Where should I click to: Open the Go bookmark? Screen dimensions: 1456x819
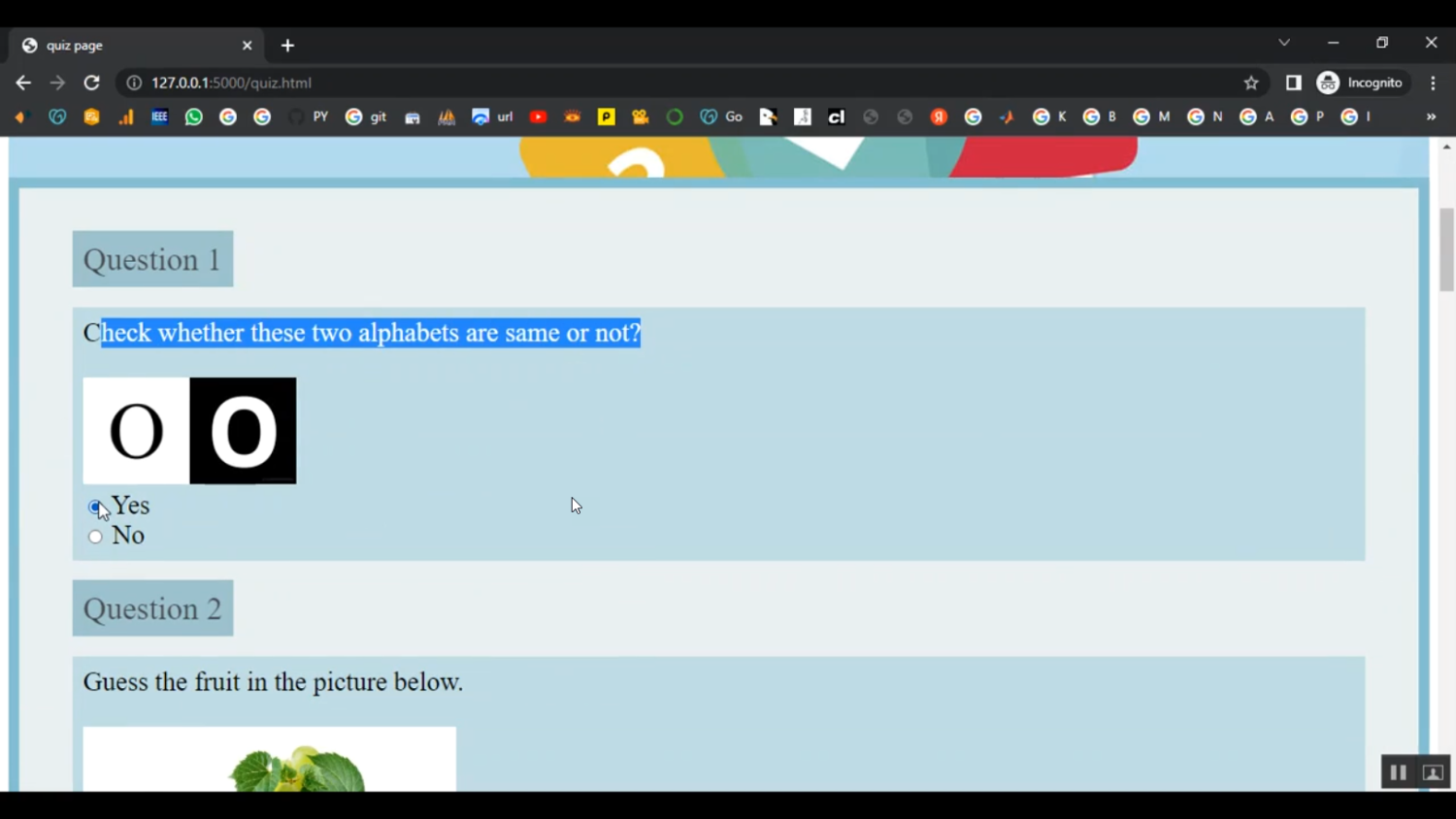[x=721, y=117]
